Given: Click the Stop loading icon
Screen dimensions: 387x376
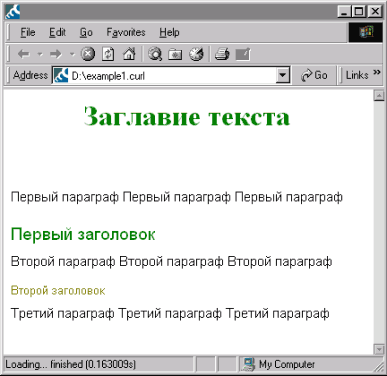Looking at the screenshot, I should [88, 54].
